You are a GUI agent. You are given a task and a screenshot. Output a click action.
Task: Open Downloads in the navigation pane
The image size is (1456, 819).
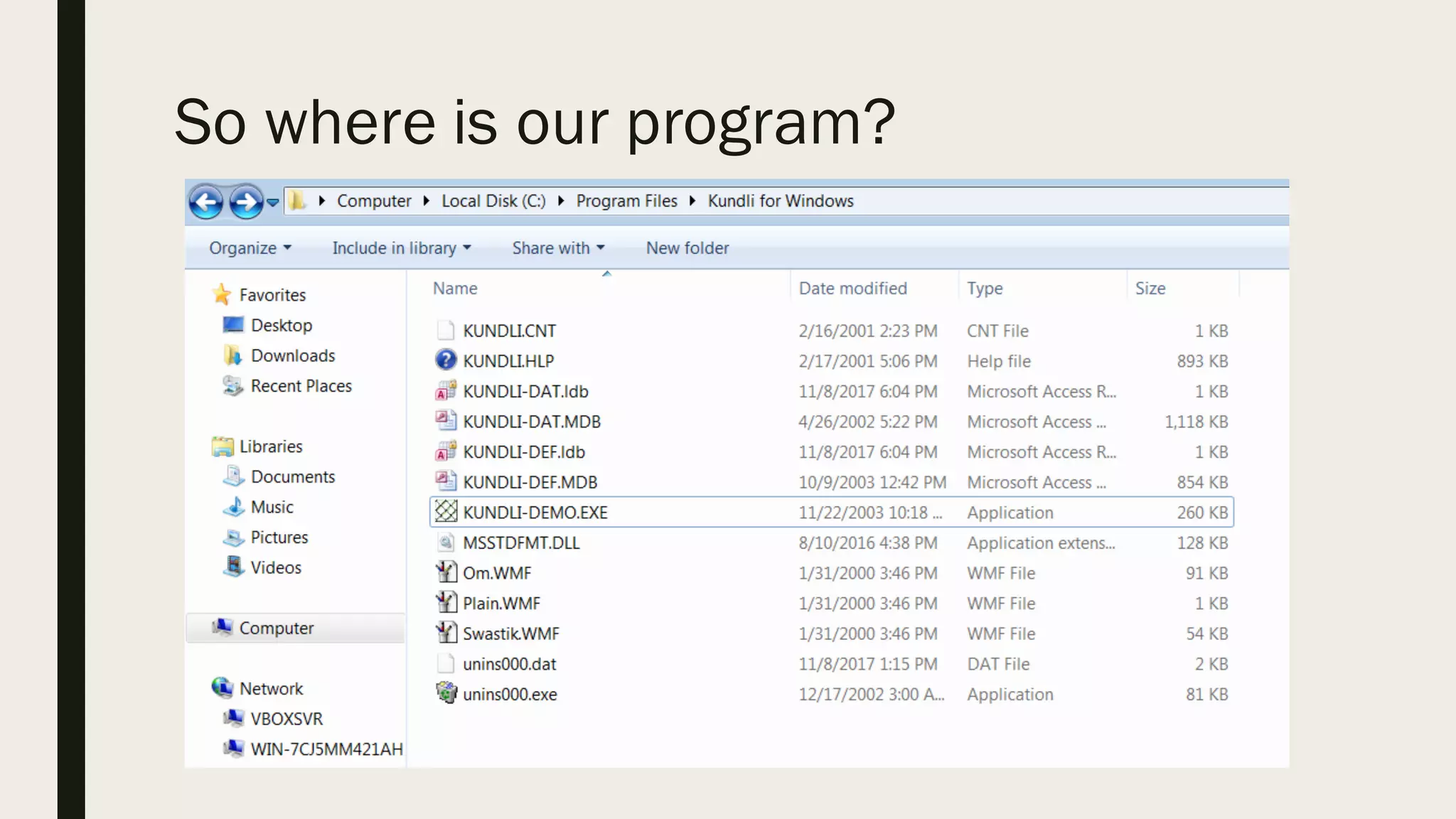tap(293, 355)
